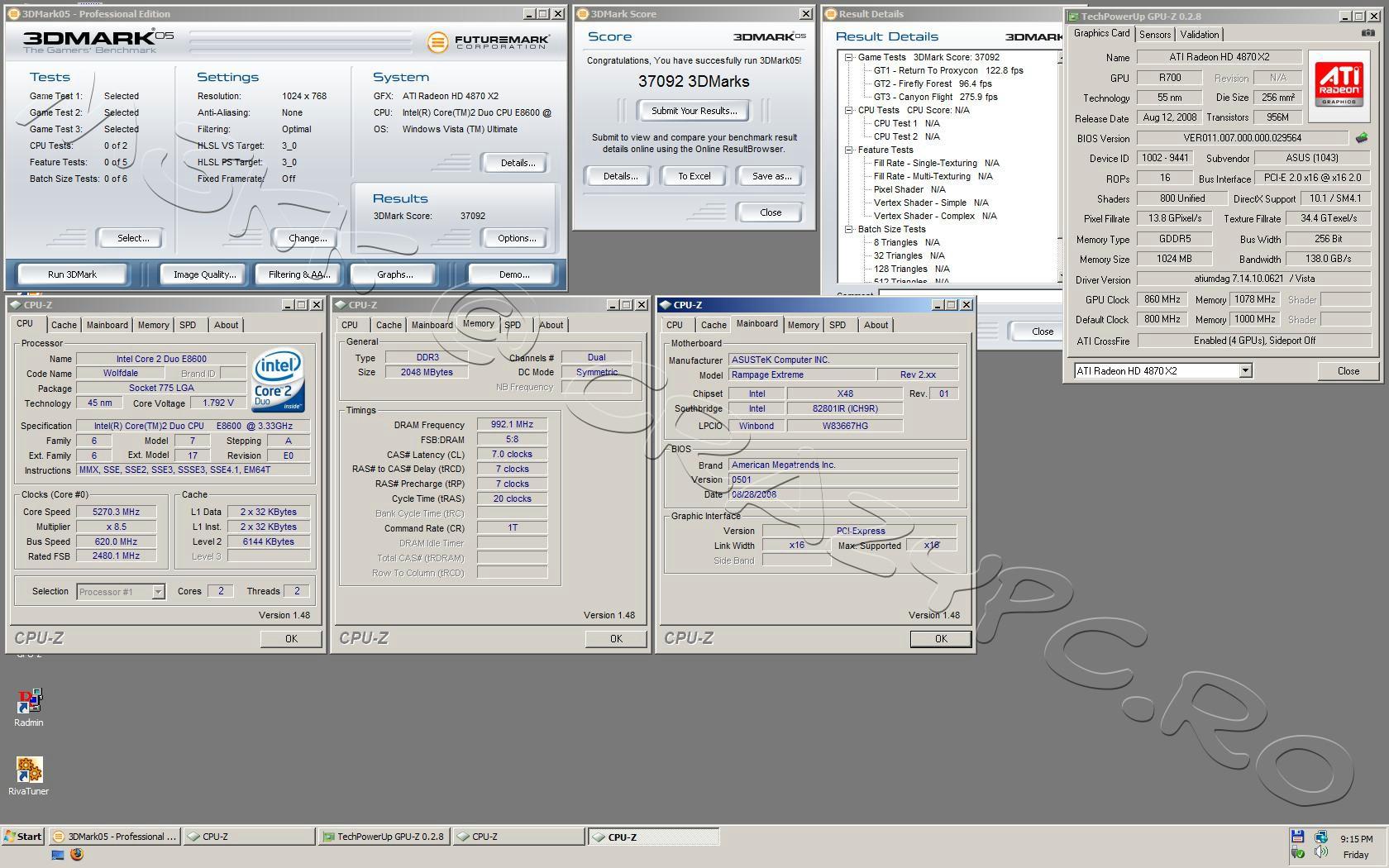1389x868 pixels.
Task: Click the green shield tray icon
Action: (1297, 852)
